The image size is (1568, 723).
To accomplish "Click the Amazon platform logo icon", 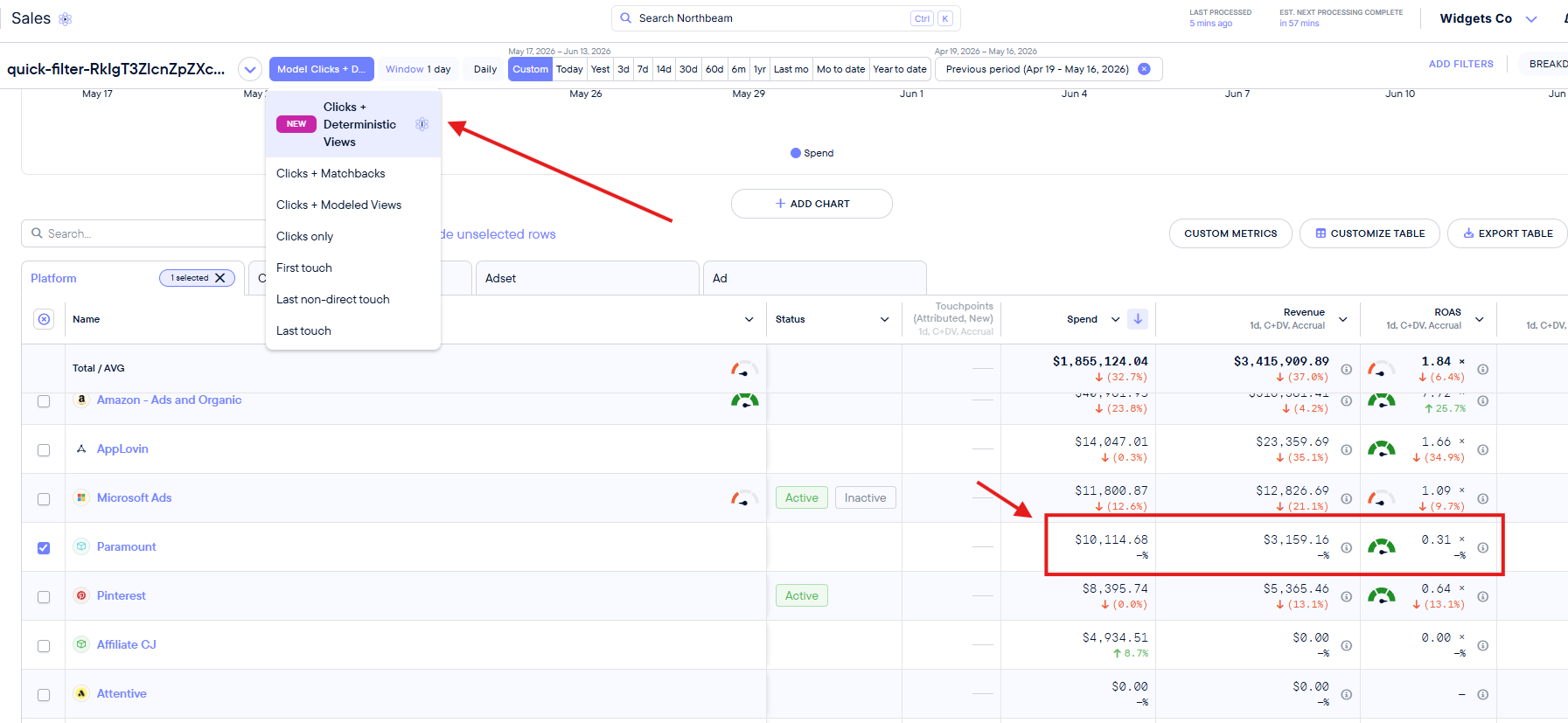I will click(x=81, y=400).
